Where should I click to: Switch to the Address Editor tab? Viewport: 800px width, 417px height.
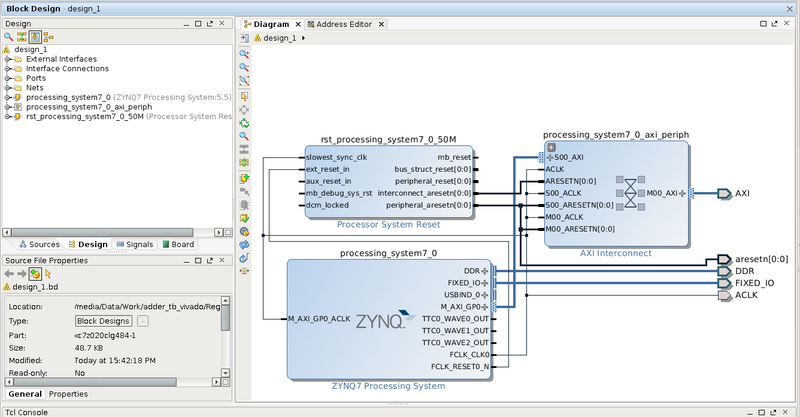pos(343,24)
